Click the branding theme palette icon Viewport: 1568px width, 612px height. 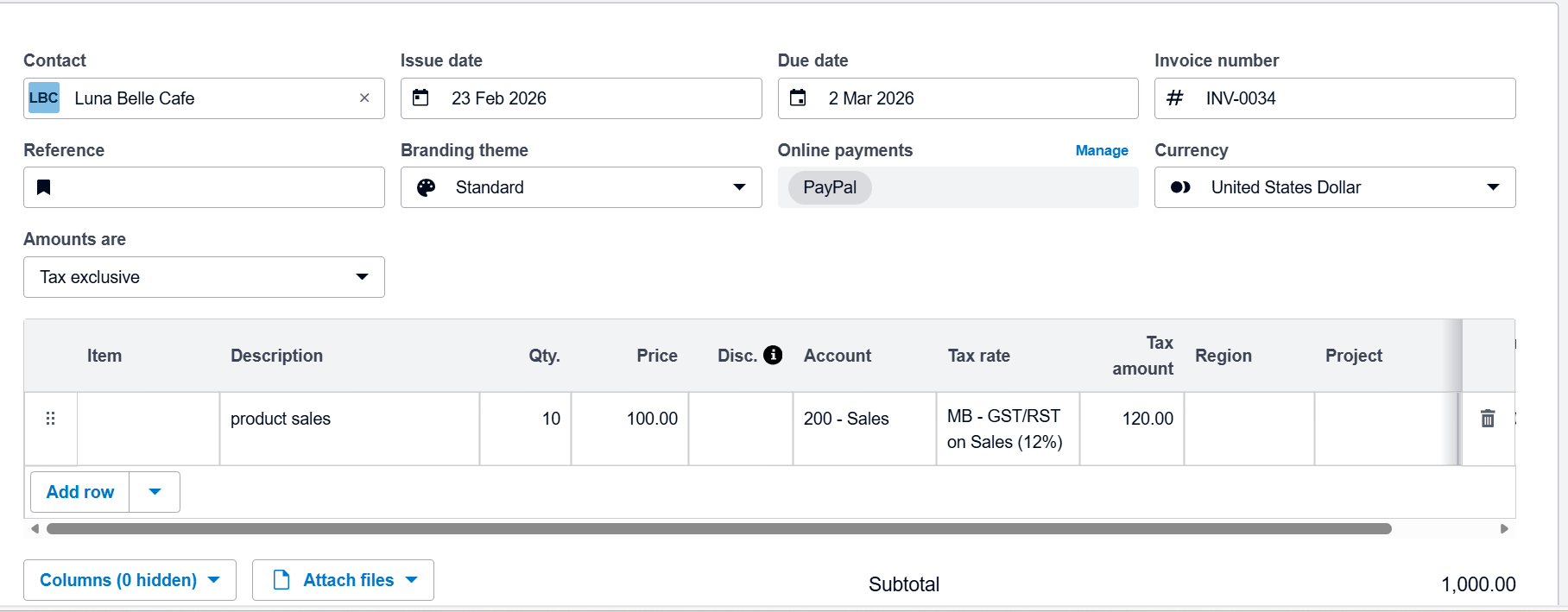(427, 187)
